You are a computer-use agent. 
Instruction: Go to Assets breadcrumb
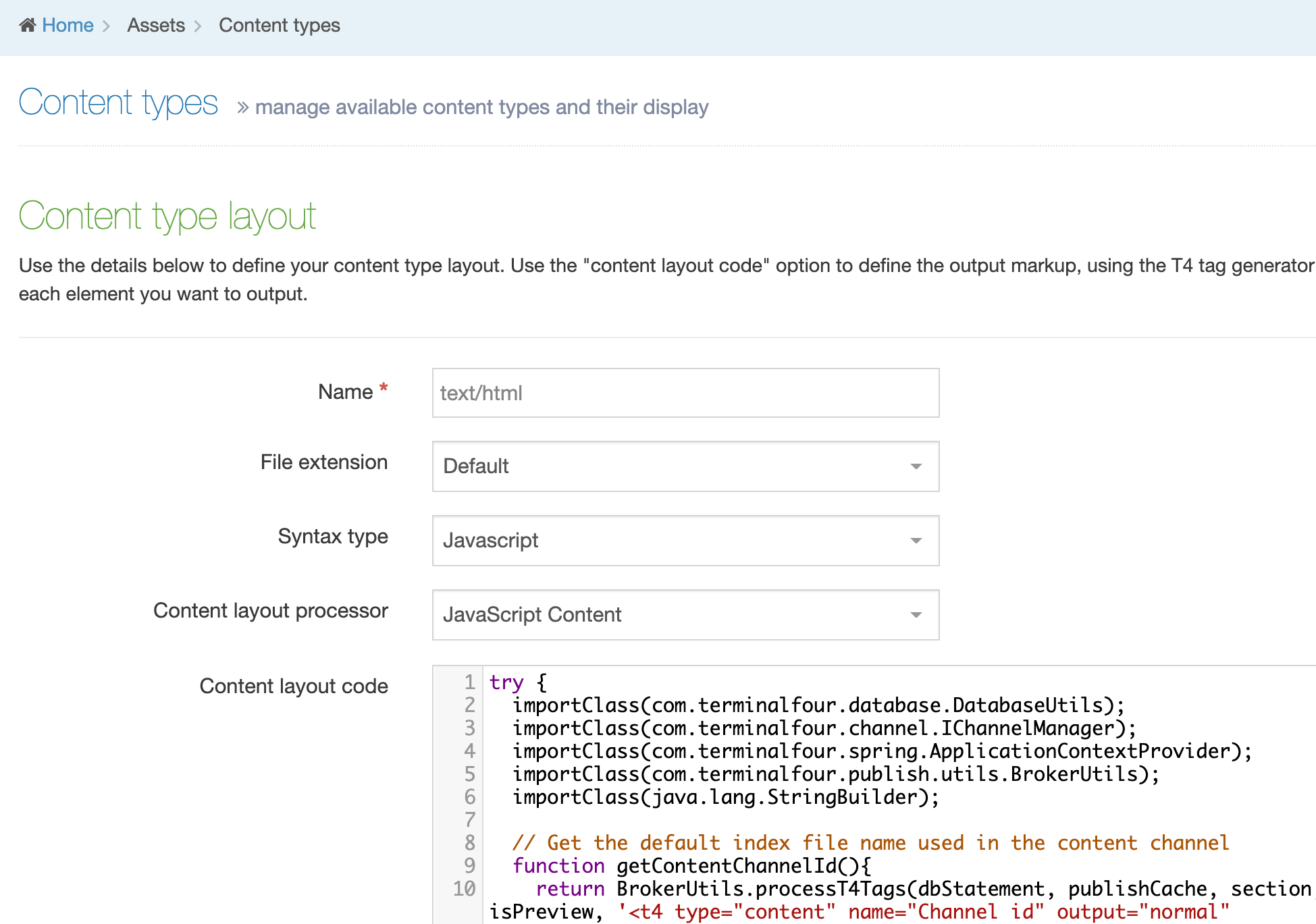pos(156,26)
